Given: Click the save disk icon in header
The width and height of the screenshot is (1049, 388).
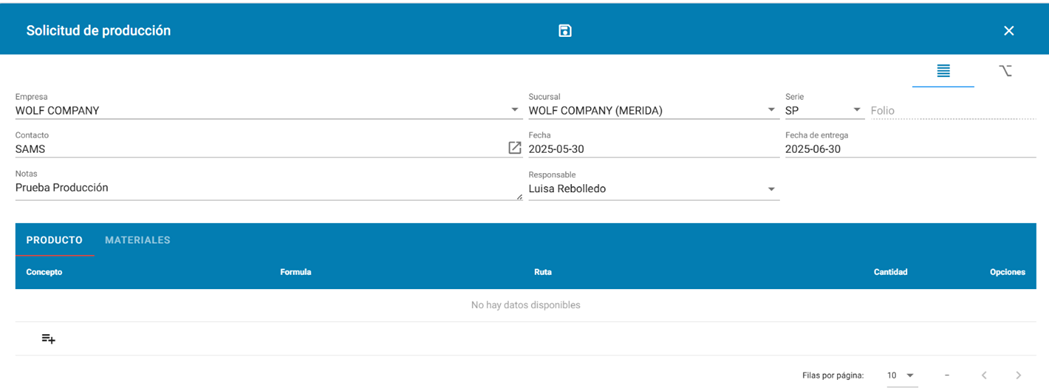Looking at the screenshot, I should click(565, 31).
